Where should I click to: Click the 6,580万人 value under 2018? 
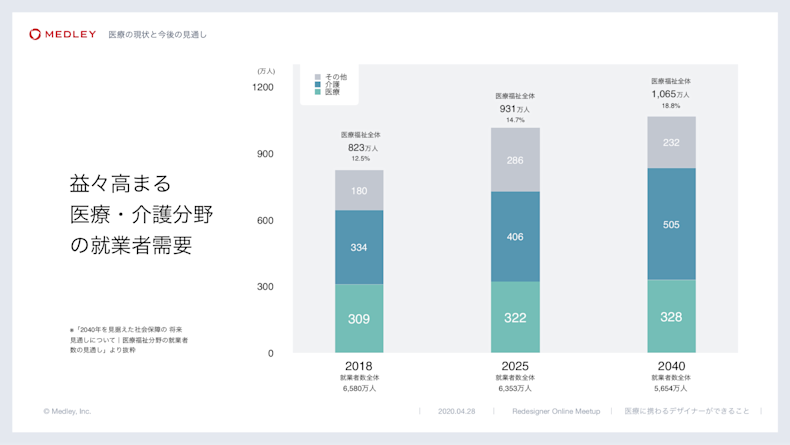(x=359, y=389)
